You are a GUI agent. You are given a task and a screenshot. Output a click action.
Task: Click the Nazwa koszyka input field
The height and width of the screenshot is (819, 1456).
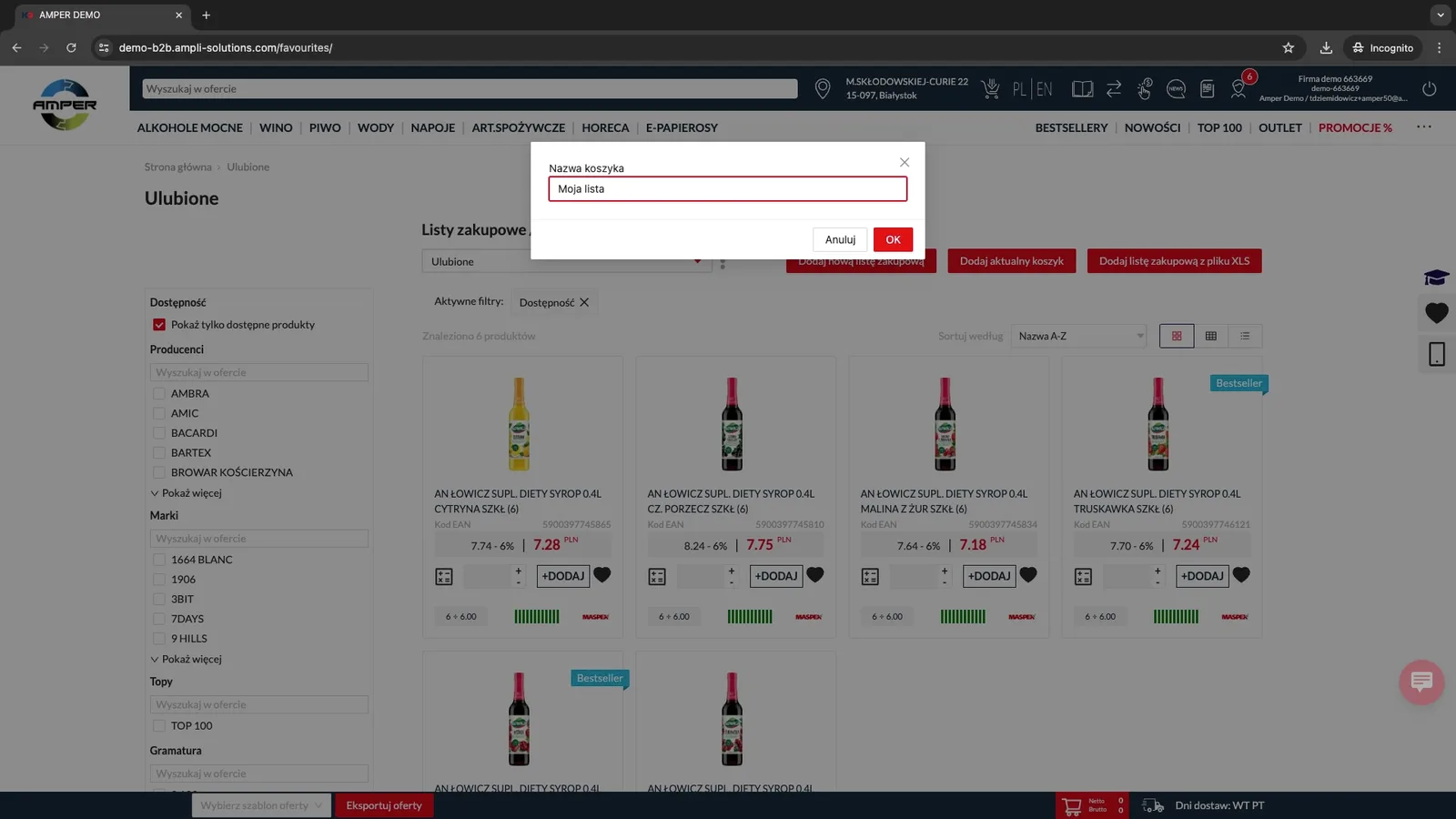tap(728, 188)
